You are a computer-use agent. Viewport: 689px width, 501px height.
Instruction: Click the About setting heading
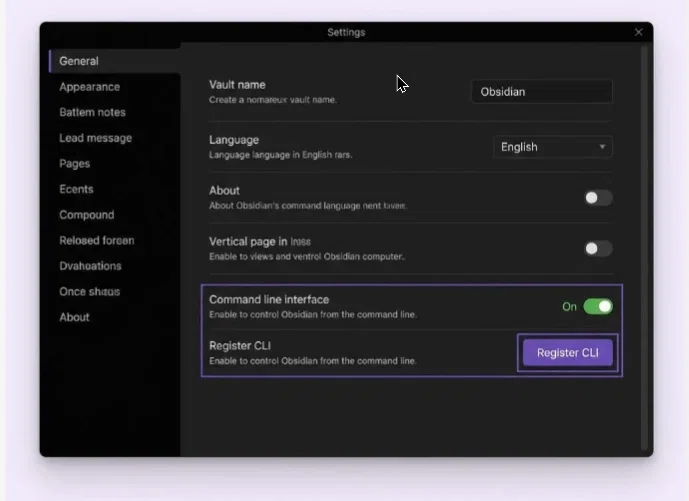point(225,191)
